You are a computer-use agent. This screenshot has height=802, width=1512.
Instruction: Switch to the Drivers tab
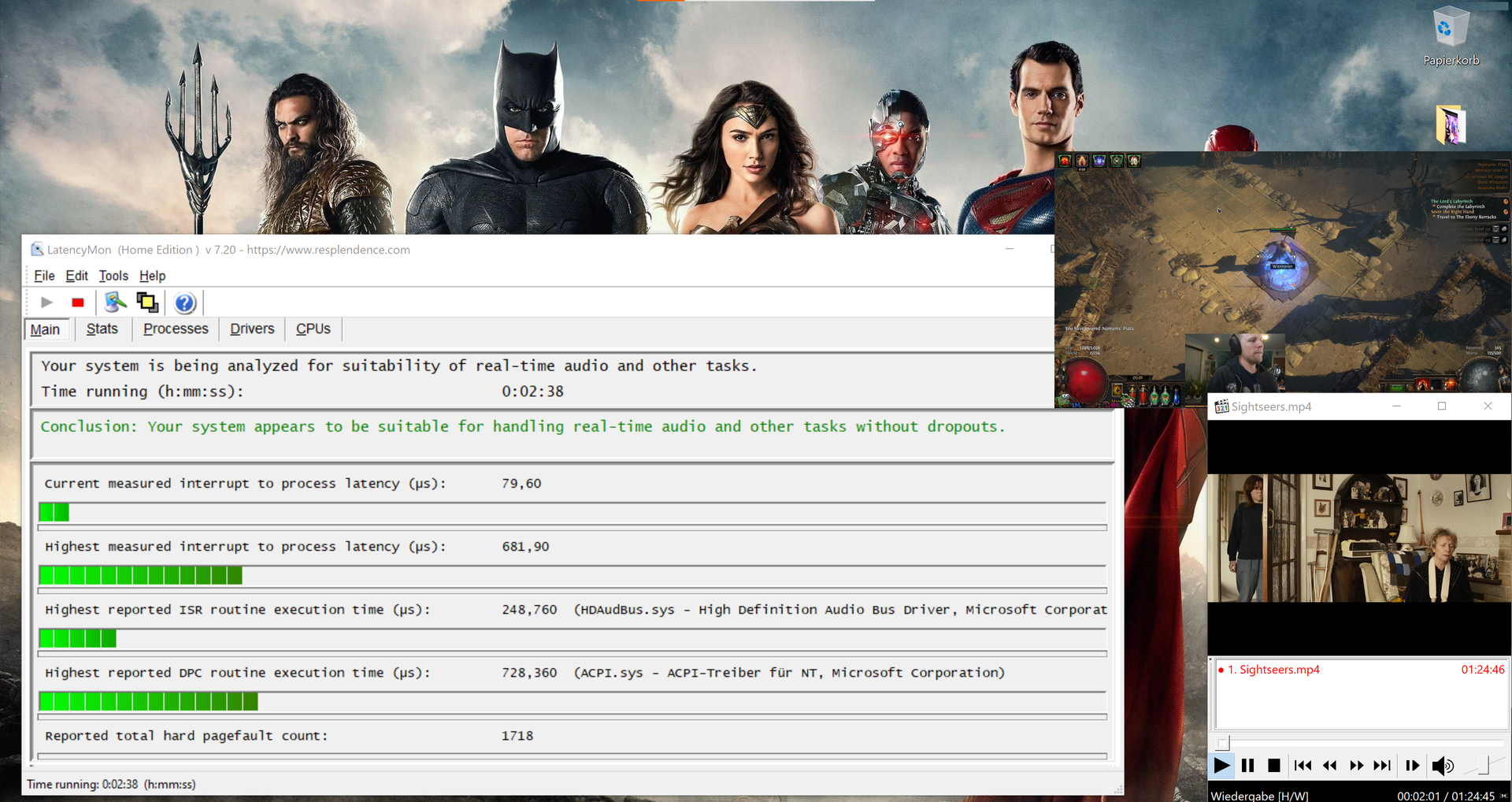pos(252,329)
